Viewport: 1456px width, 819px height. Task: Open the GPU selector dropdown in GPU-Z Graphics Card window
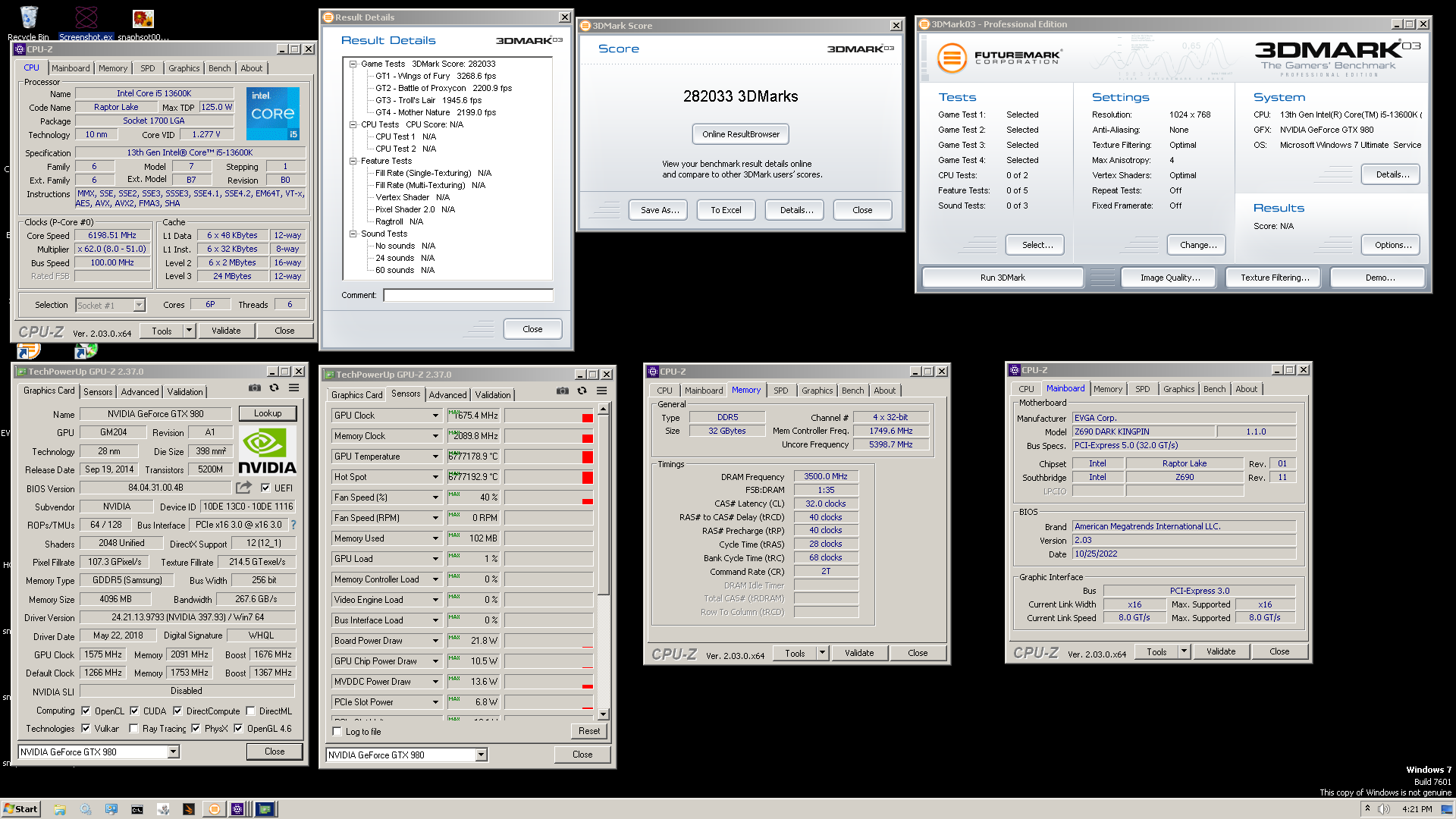173,752
